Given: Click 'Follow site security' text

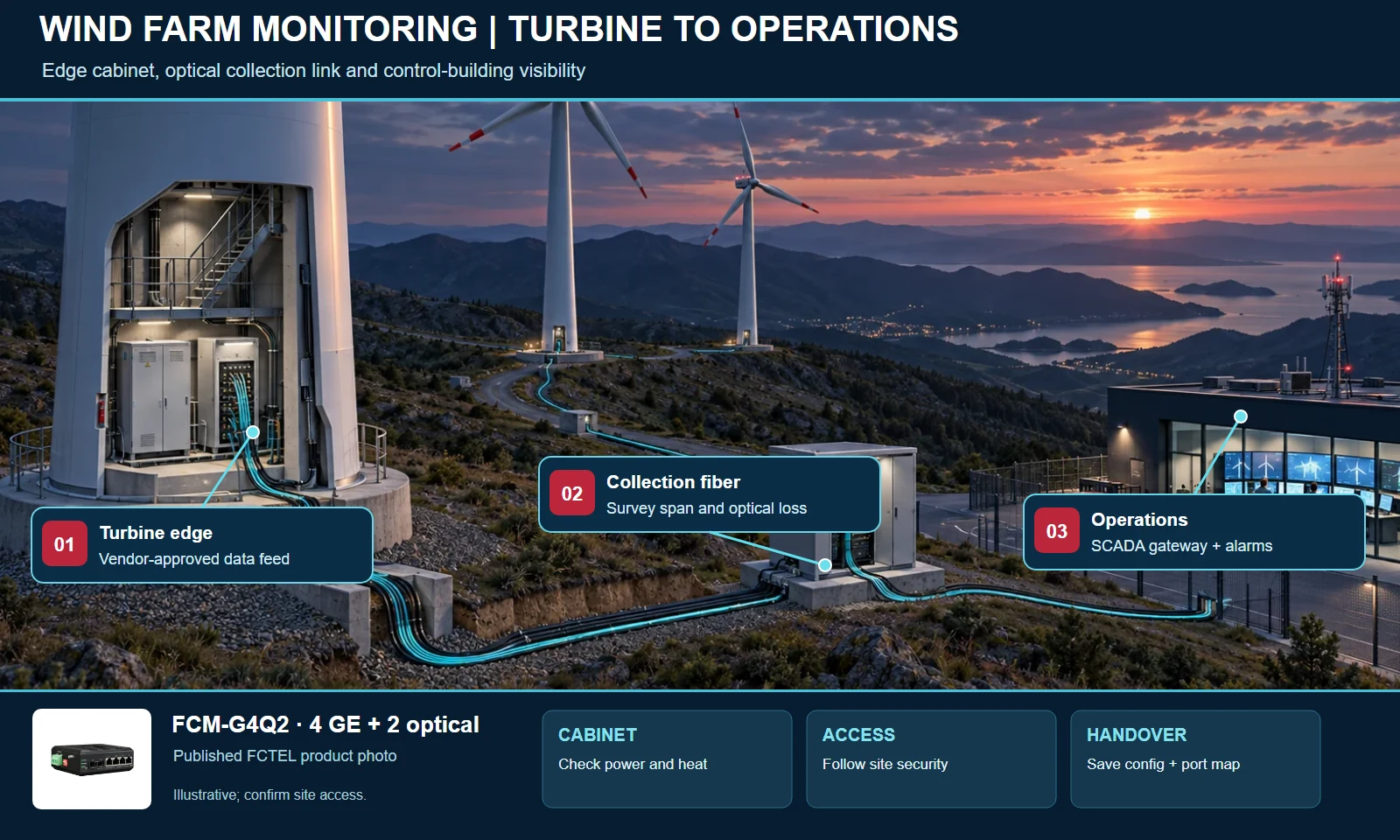Looking at the screenshot, I should pos(885,764).
